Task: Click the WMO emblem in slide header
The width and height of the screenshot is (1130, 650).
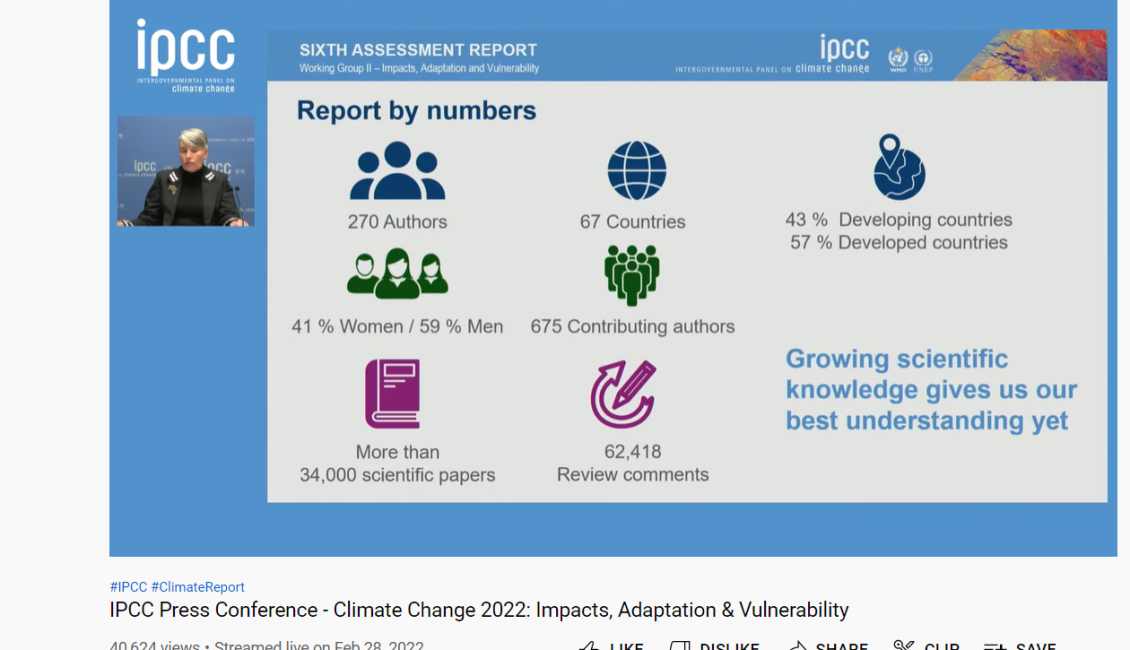Action: (x=898, y=59)
